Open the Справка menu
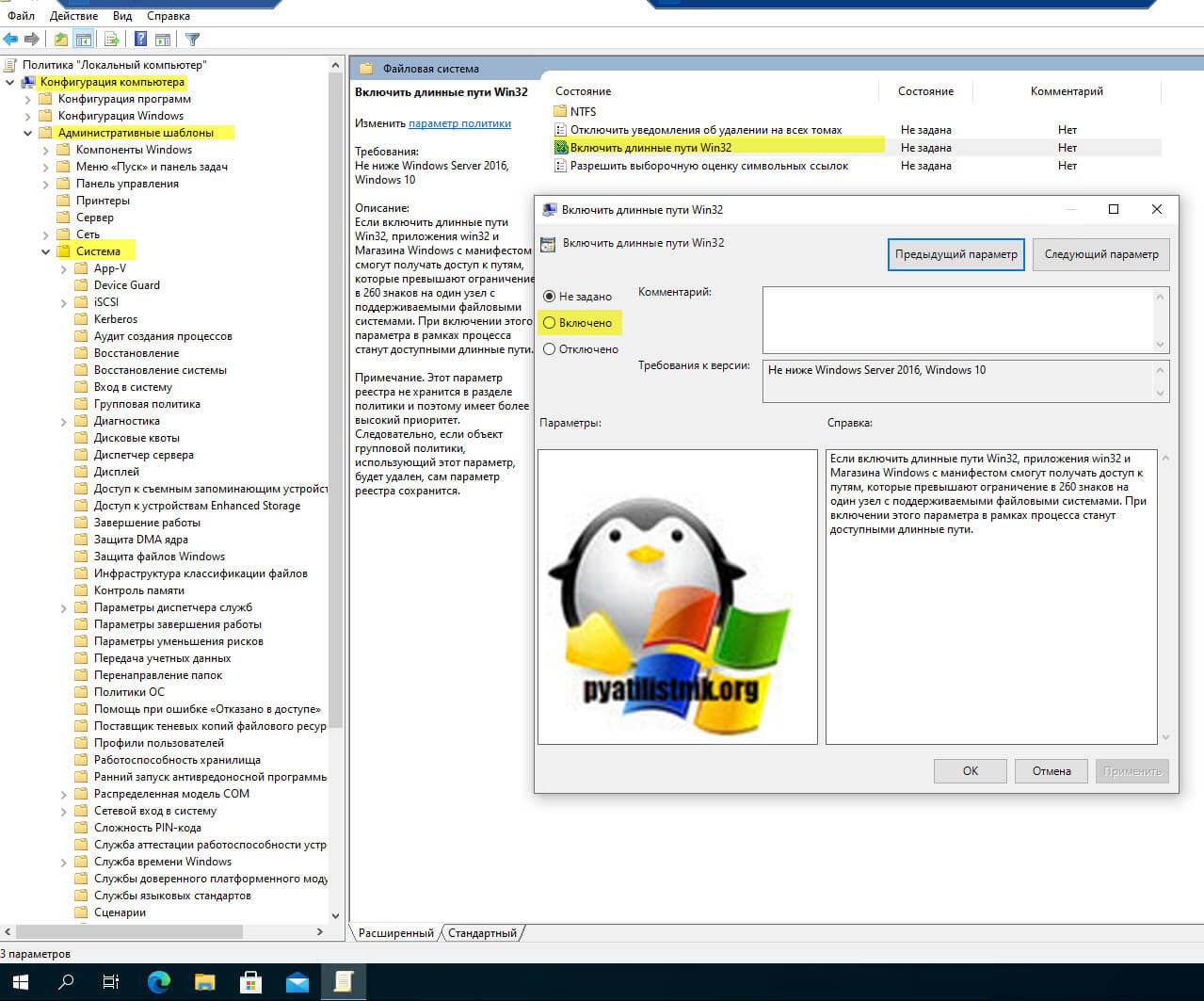This screenshot has width=1204, height=1001. (169, 16)
